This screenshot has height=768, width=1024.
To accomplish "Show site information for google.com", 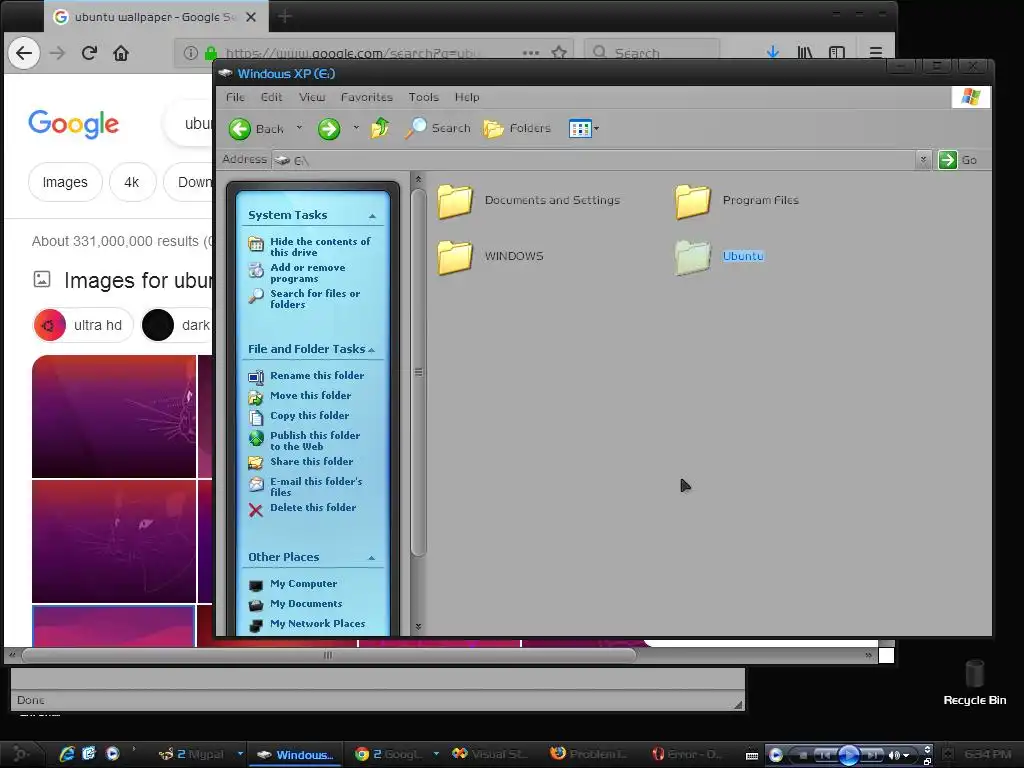I will point(190,53).
